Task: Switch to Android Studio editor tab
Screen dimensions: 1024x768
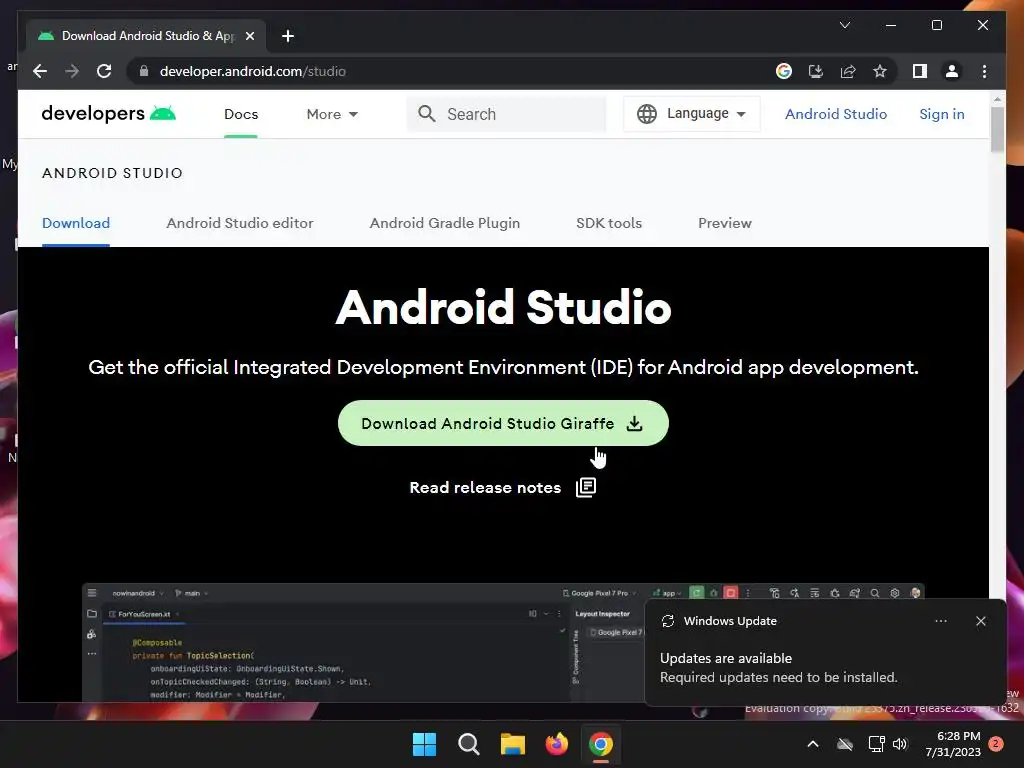Action: (240, 223)
